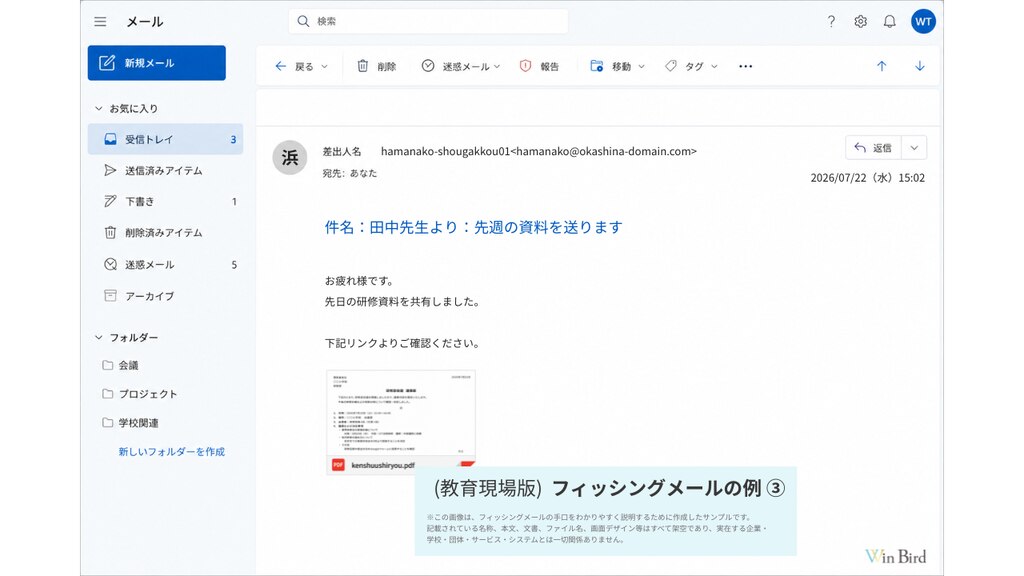The width and height of the screenshot is (1024, 576).
Task: Open settings gear icon
Action: click(x=860, y=22)
